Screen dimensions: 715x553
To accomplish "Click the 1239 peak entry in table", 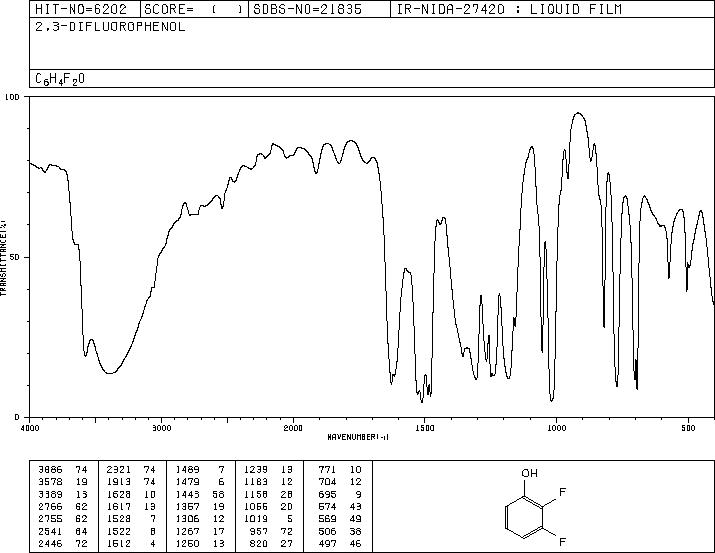I will (x=269, y=470).
